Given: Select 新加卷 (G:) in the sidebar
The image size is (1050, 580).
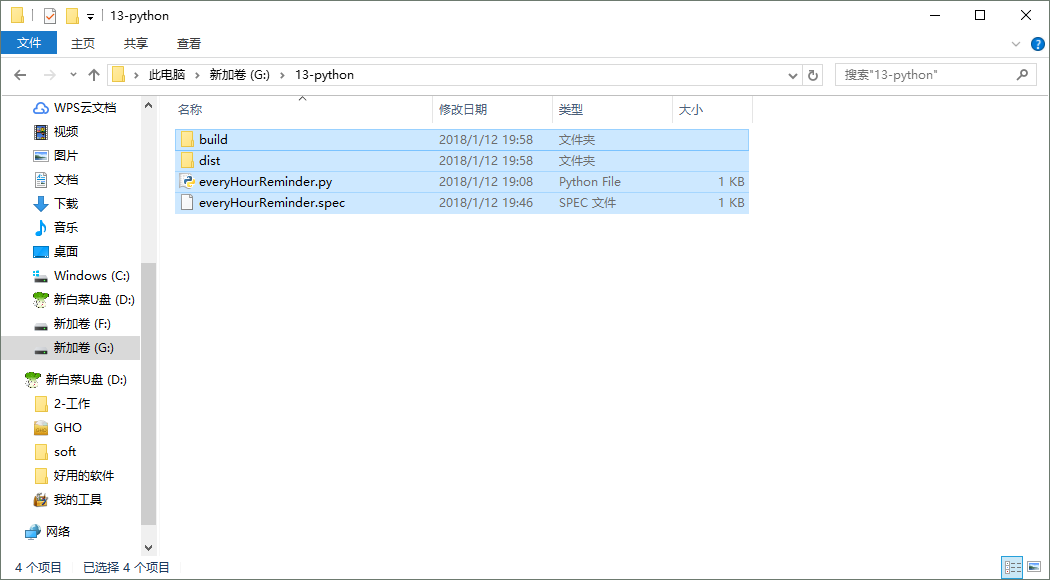Looking at the screenshot, I should 71,348.
